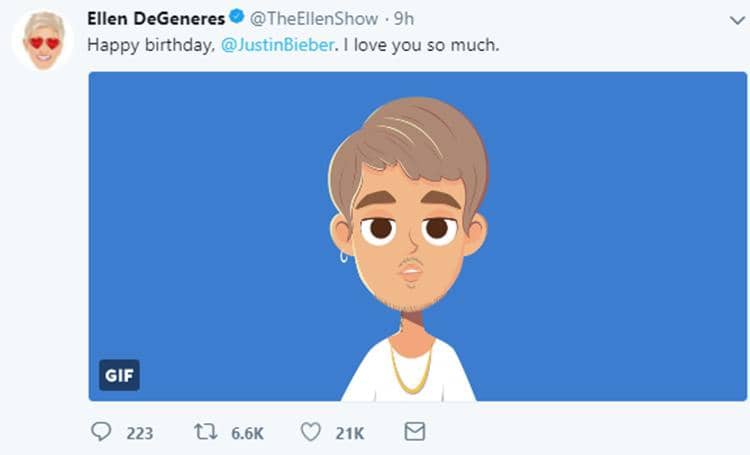Like the tweet with the heart icon
The image size is (750, 455).
click(311, 432)
